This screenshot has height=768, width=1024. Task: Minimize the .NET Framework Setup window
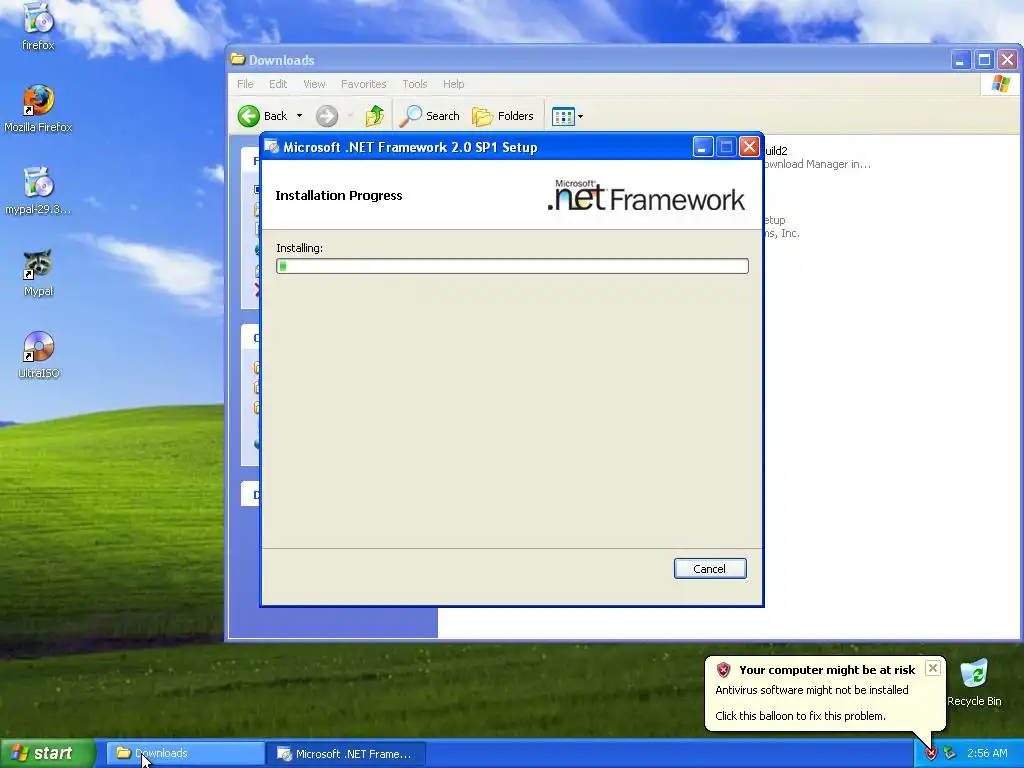click(x=703, y=147)
